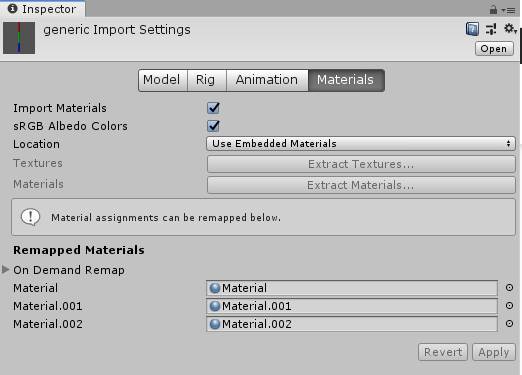The width and height of the screenshot is (522, 375).
Task: Click the preset selector sliders icon
Action: pyautogui.click(x=491, y=29)
